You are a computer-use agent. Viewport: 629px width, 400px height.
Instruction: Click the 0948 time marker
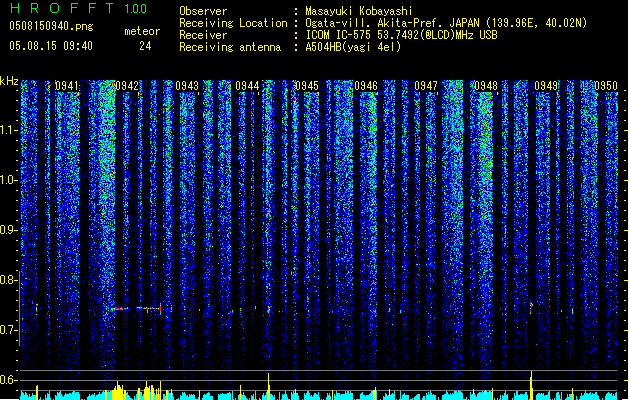tap(486, 86)
